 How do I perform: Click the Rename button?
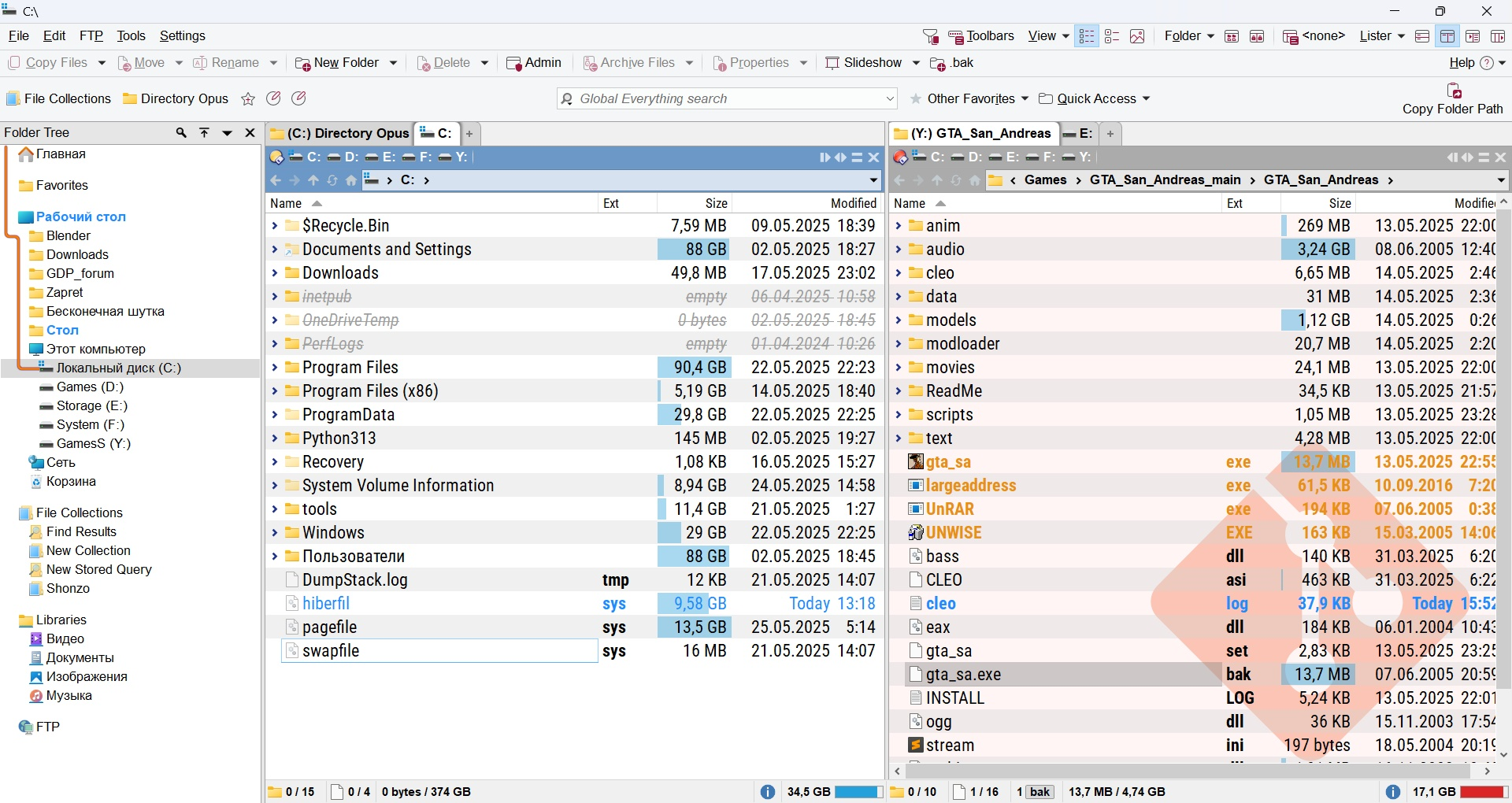coord(226,63)
